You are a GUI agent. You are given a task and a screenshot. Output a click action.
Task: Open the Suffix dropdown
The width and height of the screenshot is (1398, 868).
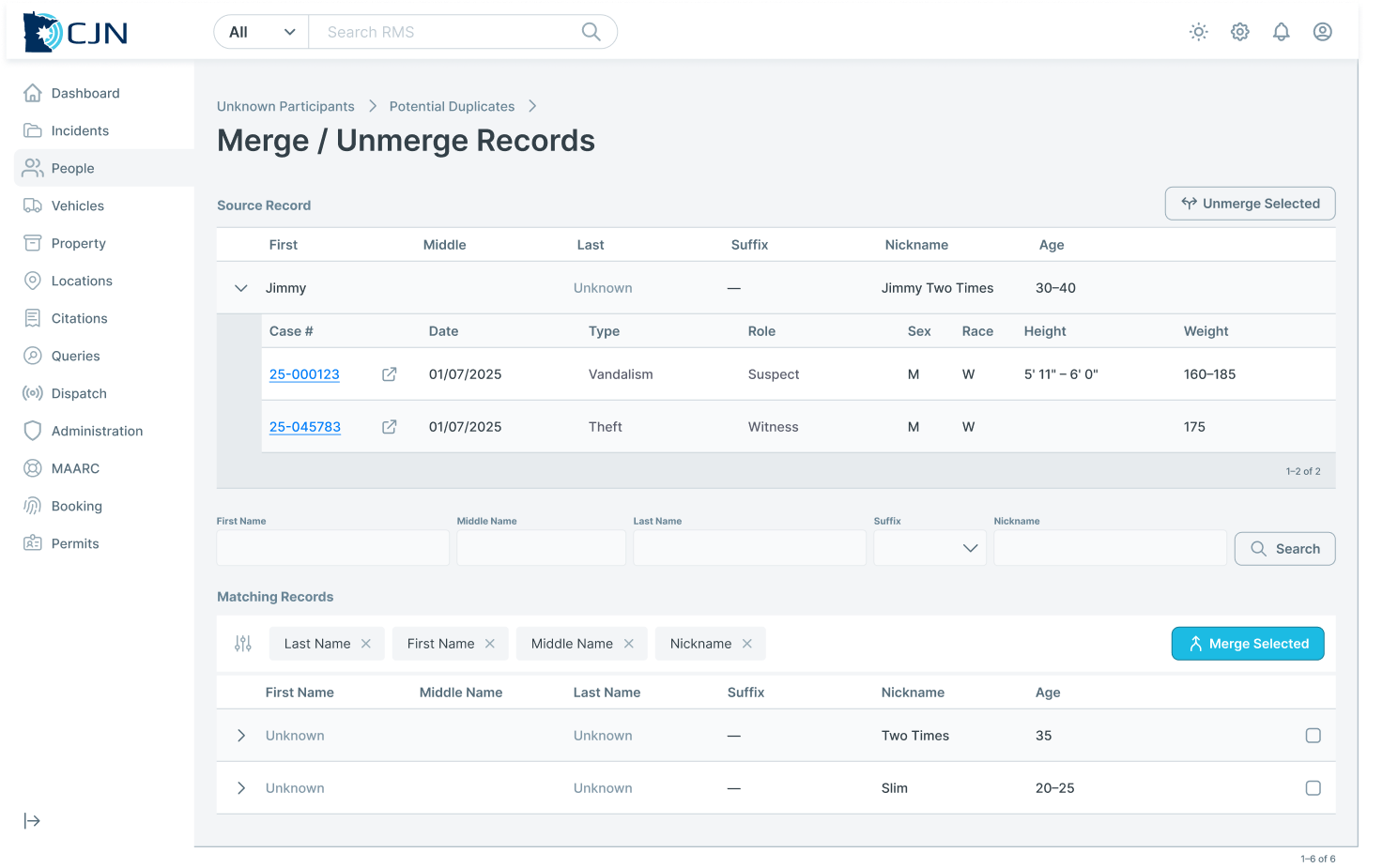point(929,548)
